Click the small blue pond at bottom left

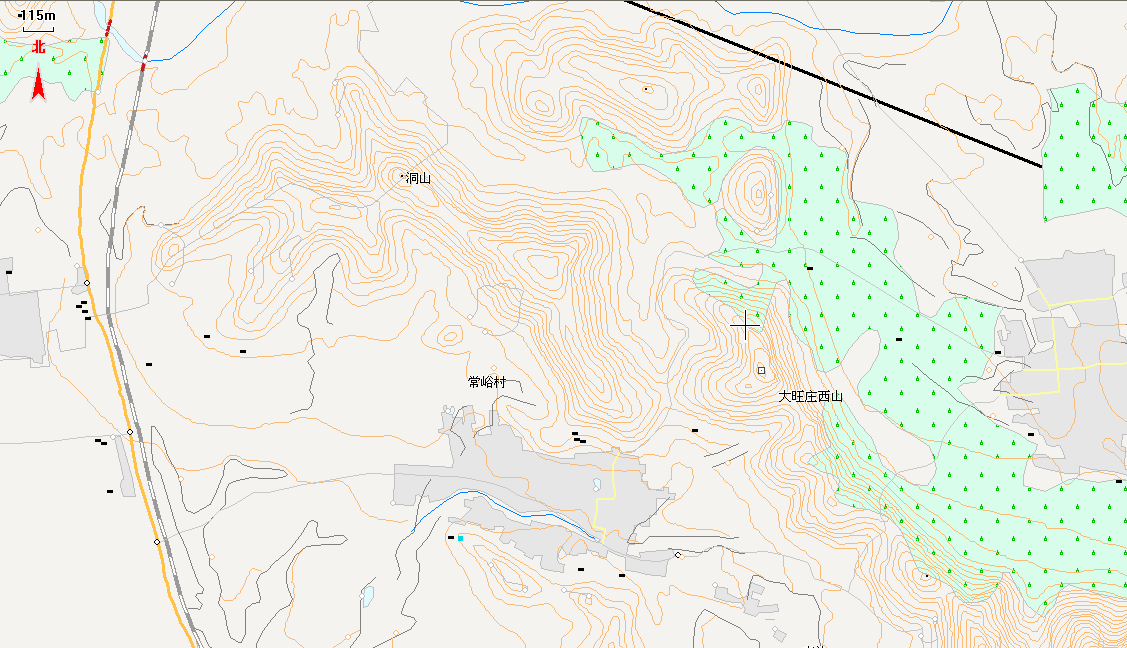(x=368, y=596)
